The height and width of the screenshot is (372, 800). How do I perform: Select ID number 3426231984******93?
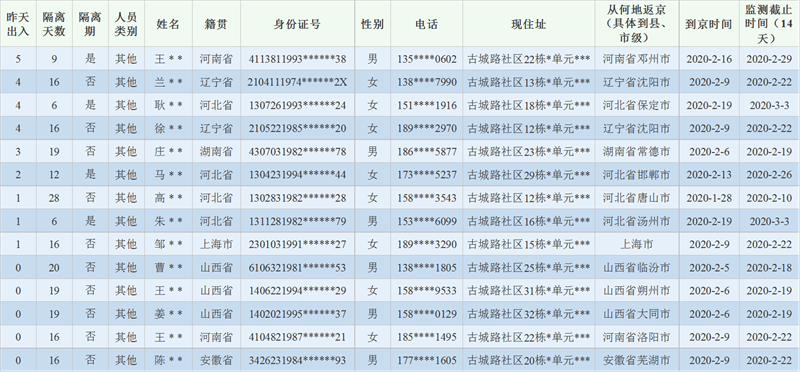tap(297, 360)
